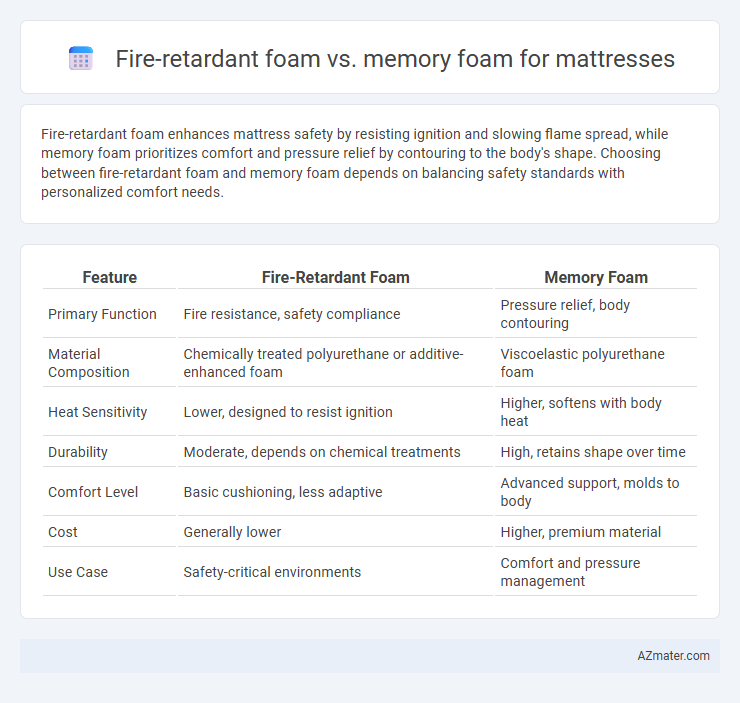
Task: Select the 'Comfort Level' row label
Action: pyautogui.click(x=93, y=492)
